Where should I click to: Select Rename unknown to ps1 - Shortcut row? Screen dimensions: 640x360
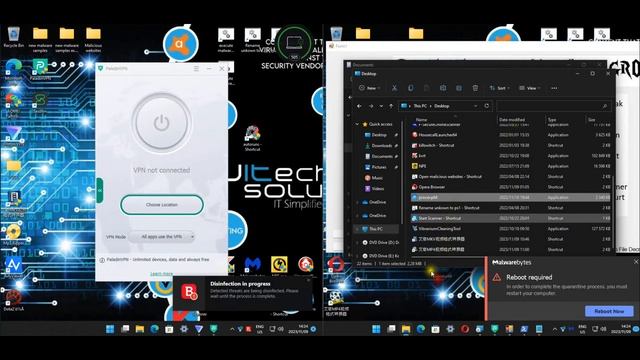coord(510,208)
